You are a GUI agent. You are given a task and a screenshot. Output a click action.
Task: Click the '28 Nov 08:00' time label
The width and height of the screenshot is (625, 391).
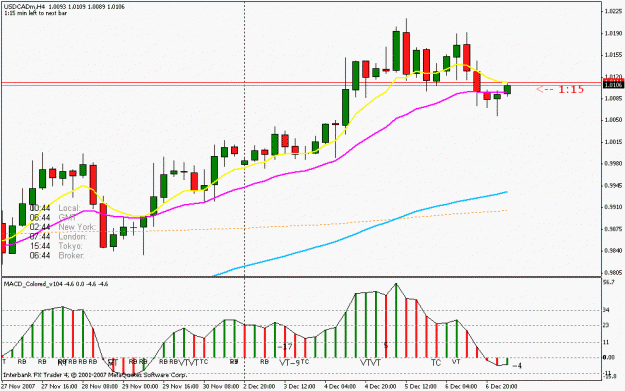pyautogui.click(x=100, y=387)
